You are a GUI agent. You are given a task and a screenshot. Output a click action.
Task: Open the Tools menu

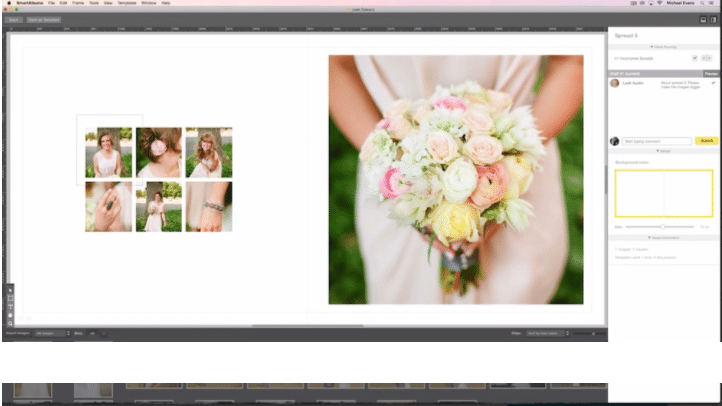93,3
